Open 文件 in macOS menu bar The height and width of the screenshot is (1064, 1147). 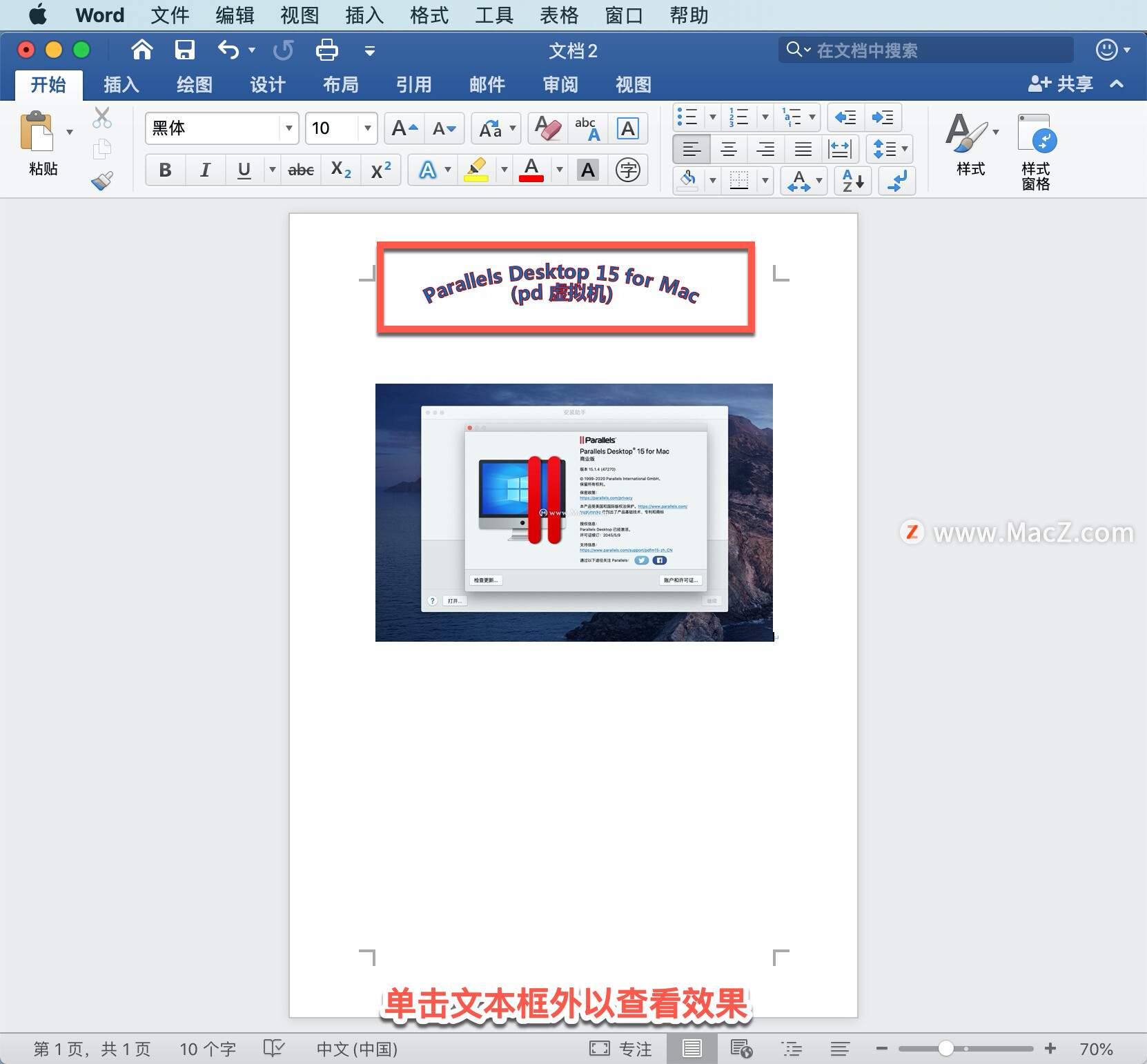coord(170,14)
